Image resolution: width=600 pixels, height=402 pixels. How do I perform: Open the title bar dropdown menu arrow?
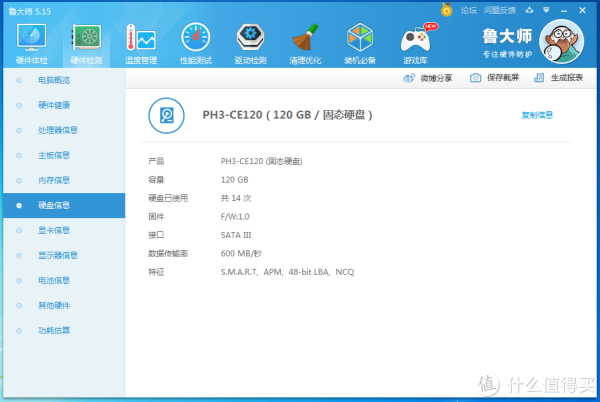tap(546, 10)
